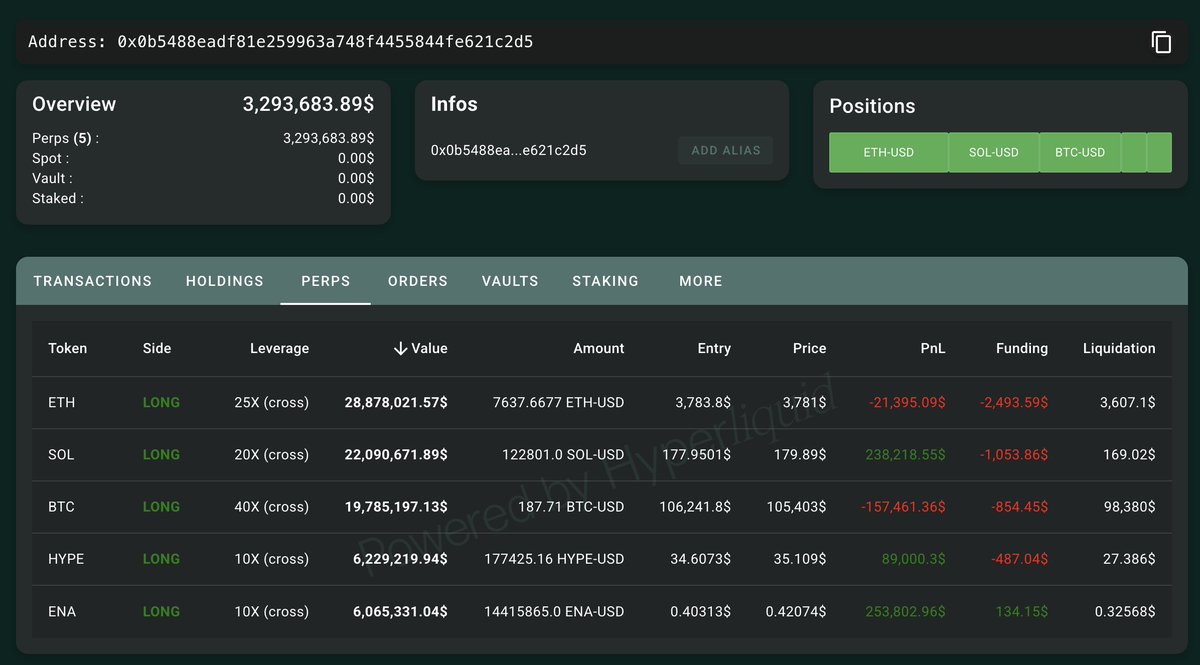Sort by Value using the down arrow

point(401,348)
